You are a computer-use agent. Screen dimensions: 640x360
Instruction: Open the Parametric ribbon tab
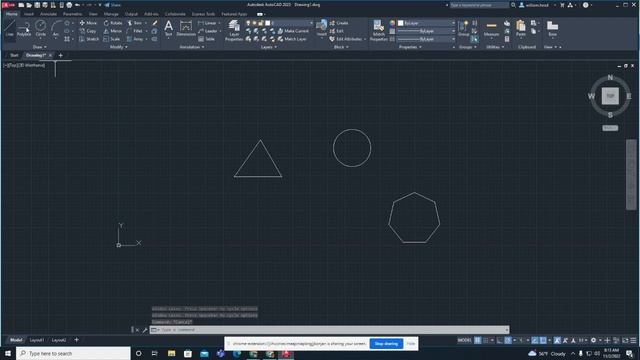point(72,14)
